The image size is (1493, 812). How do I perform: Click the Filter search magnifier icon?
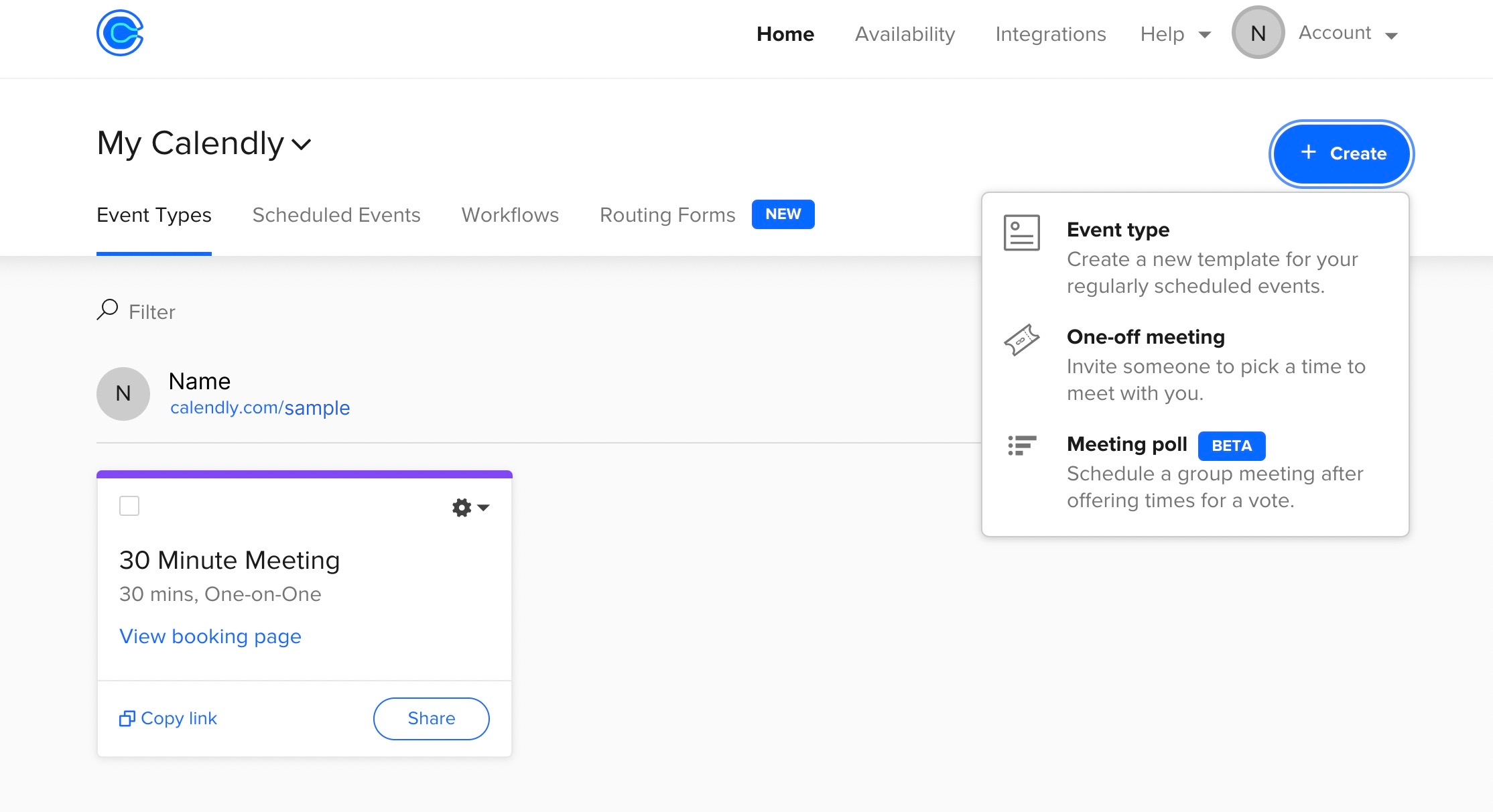pos(107,310)
